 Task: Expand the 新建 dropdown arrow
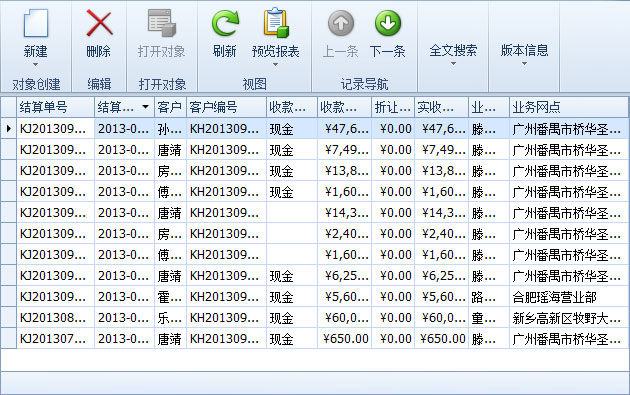pyautogui.click(x=35, y=64)
